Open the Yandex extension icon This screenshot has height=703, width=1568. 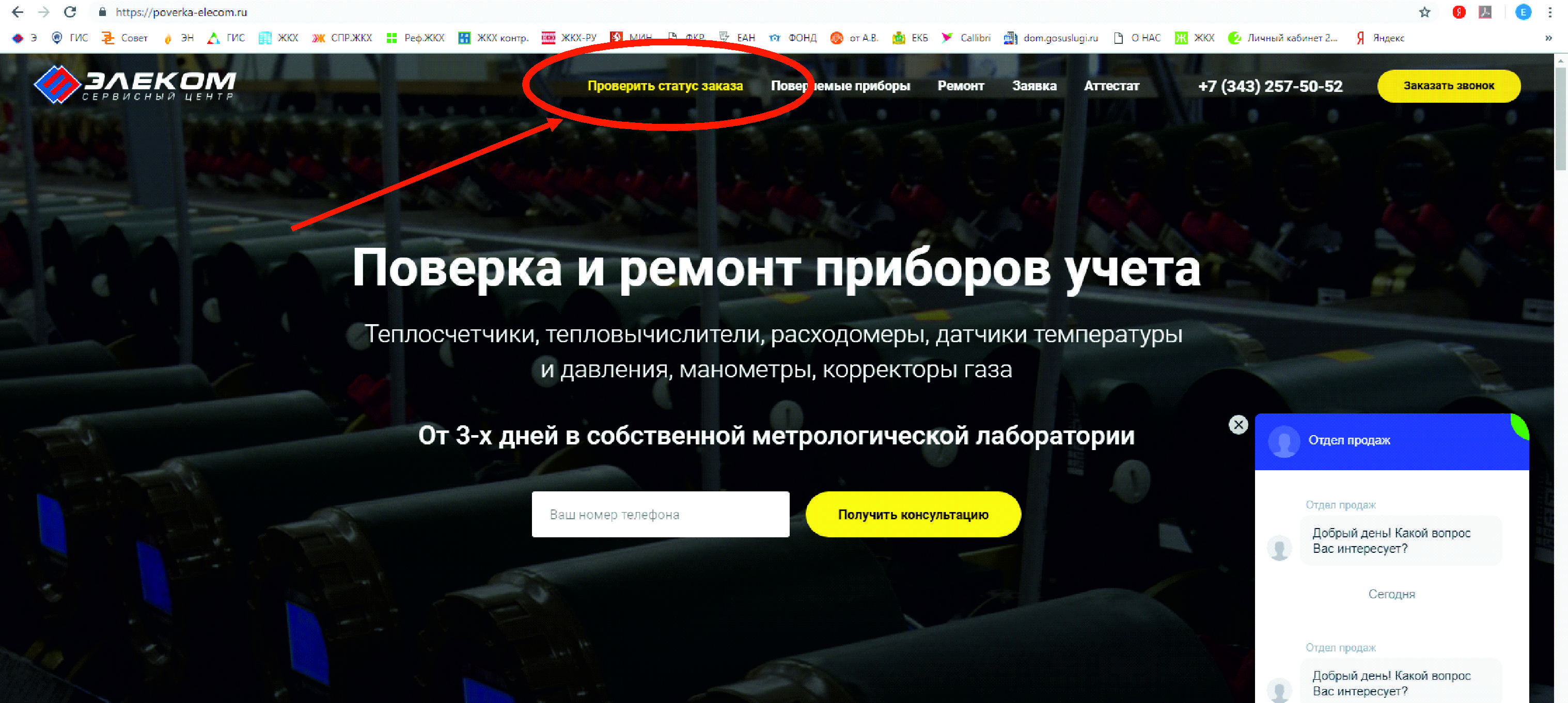(1459, 12)
